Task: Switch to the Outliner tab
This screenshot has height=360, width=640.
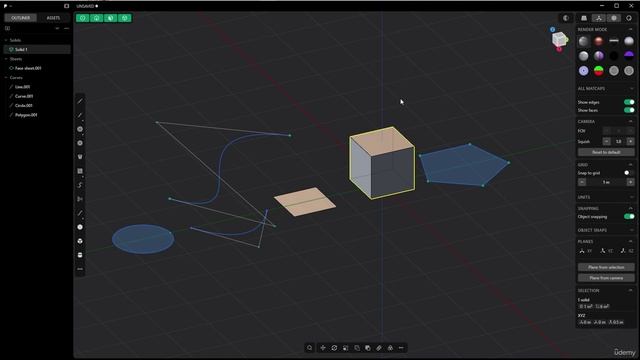Action: (x=20, y=18)
